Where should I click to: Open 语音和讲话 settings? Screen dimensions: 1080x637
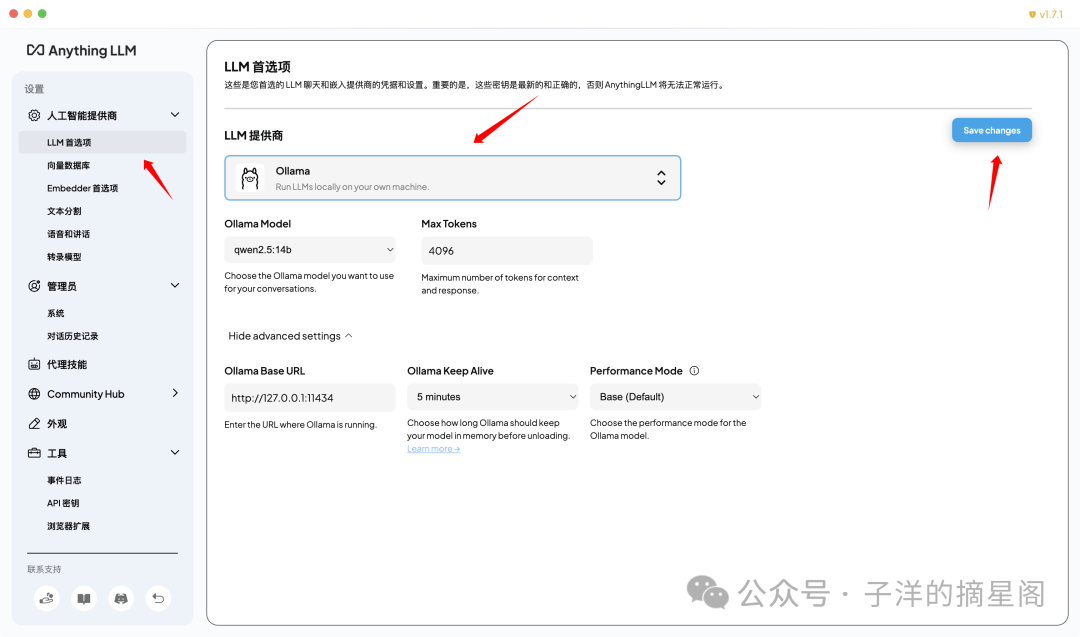click(68, 234)
